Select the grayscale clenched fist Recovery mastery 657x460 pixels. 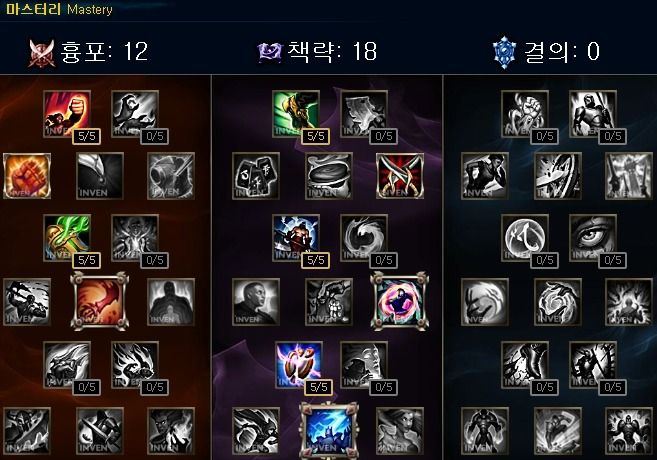pos(525,114)
